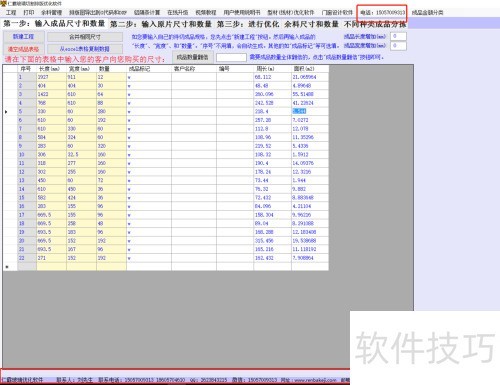This screenshot has width=500, height=385.
Task: Click the 电话 phone number menu item
Action: tap(383, 12)
